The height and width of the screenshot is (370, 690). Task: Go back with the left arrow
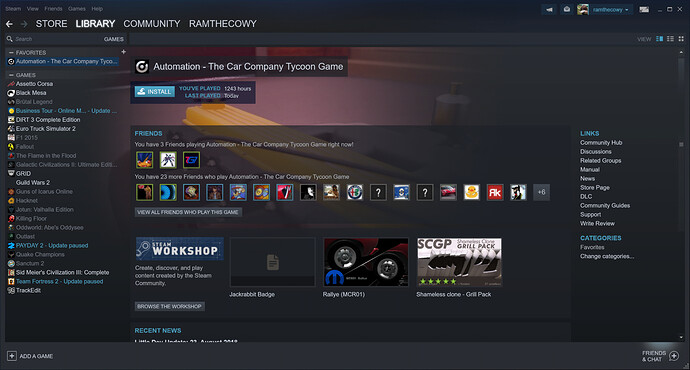click(x=9, y=24)
